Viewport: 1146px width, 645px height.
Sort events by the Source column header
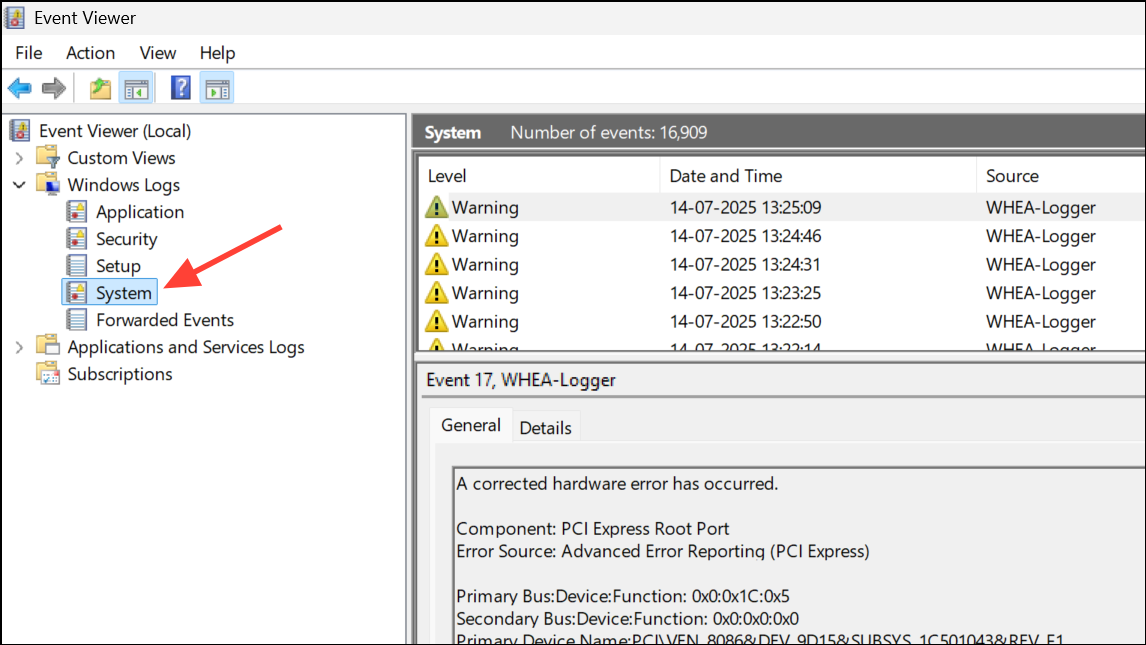(1061, 176)
